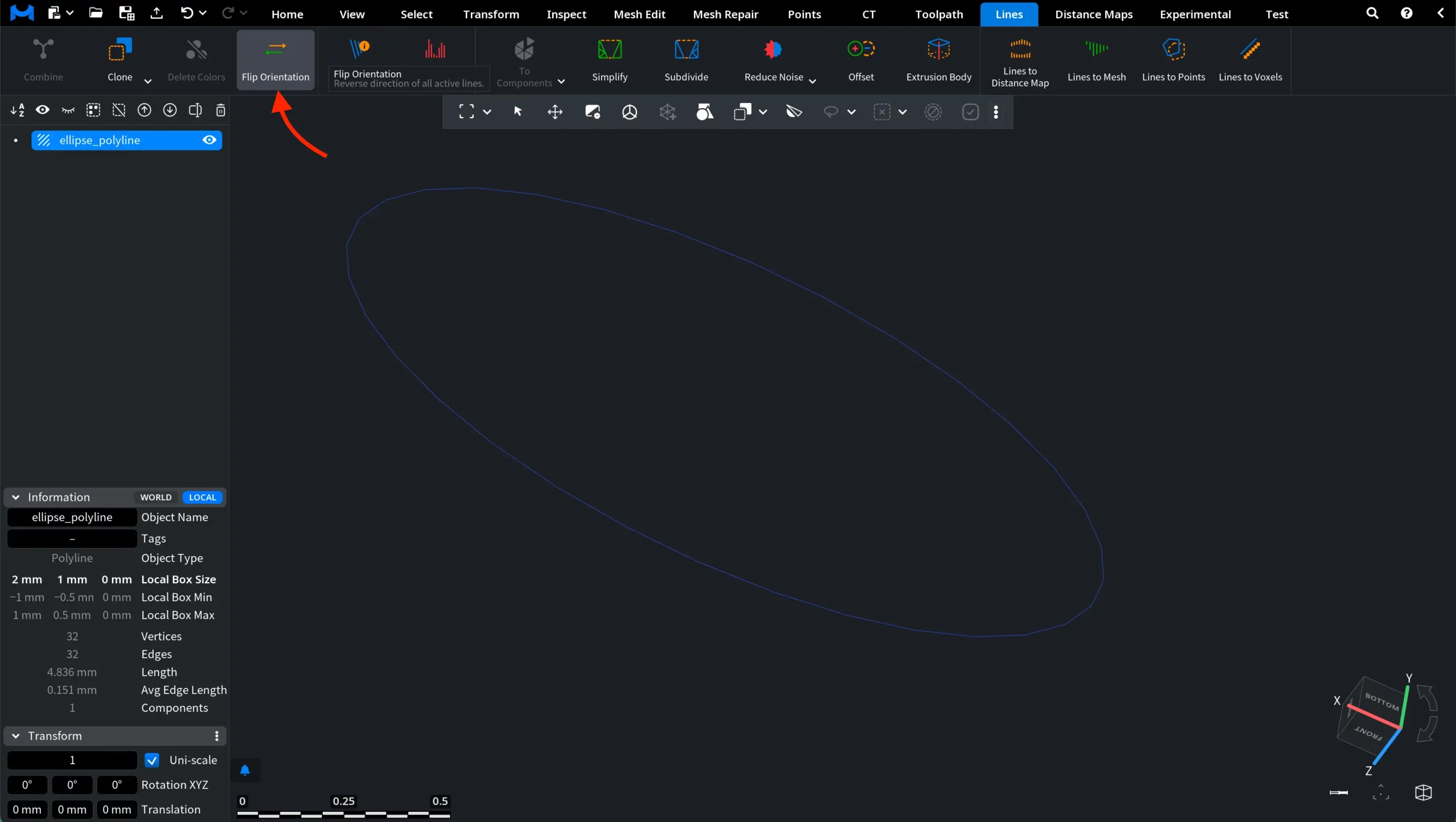Switch information to WORLD coordinates
The width and height of the screenshot is (1456, 822).
[x=156, y=497]
